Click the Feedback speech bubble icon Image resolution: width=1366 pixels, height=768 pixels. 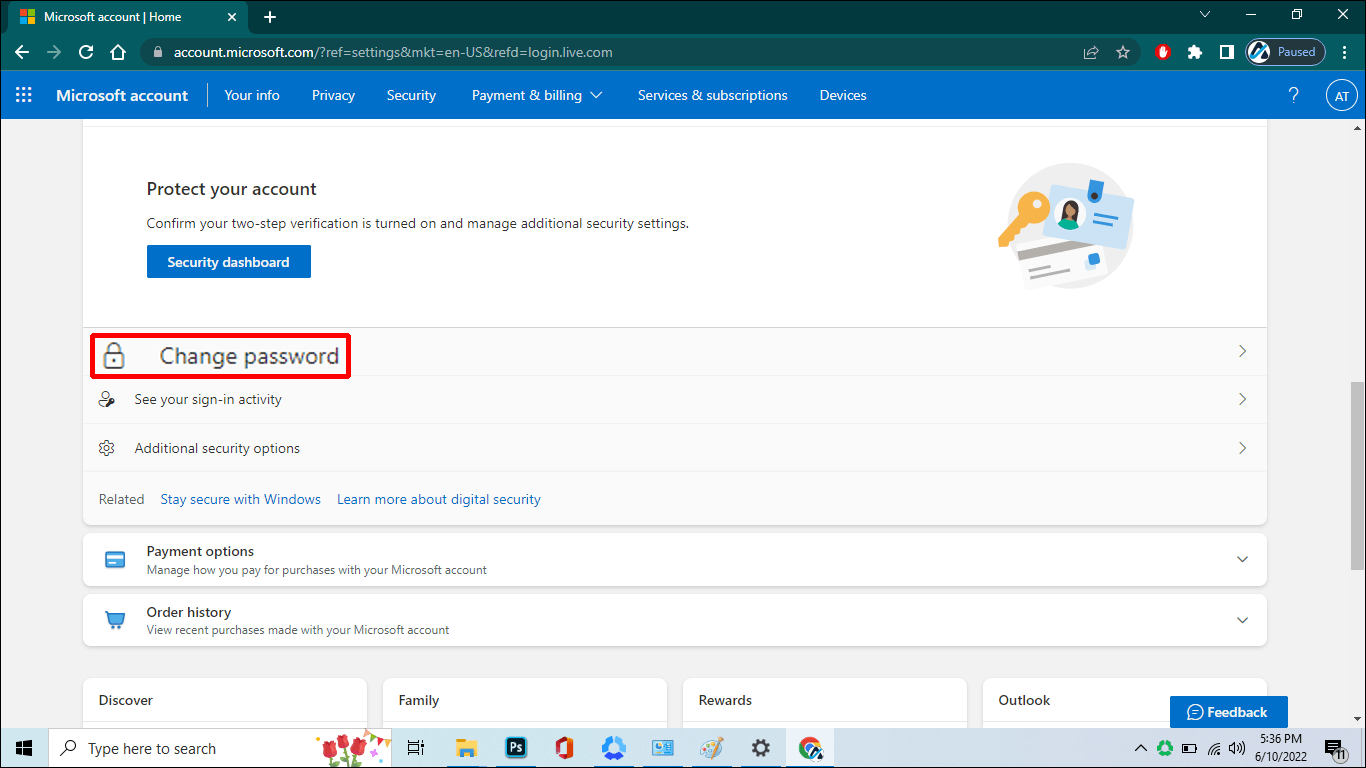point(1196,711)
